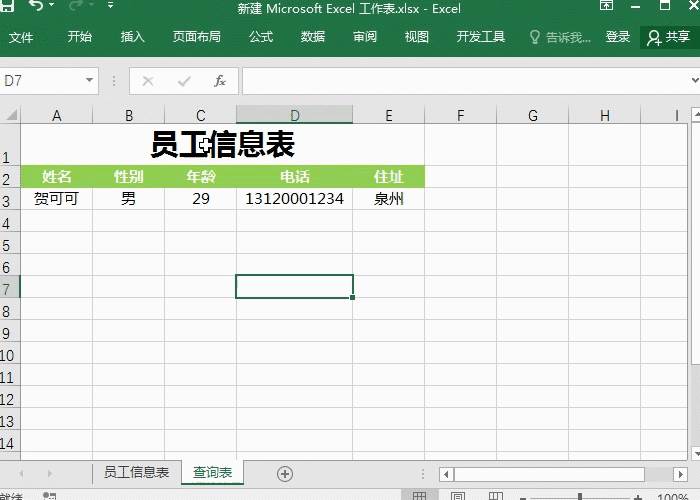The width and height of the screenshot is (700, 500).
Task: Click the horizontal scrollbar left arrow
Action: coord(446,474)
